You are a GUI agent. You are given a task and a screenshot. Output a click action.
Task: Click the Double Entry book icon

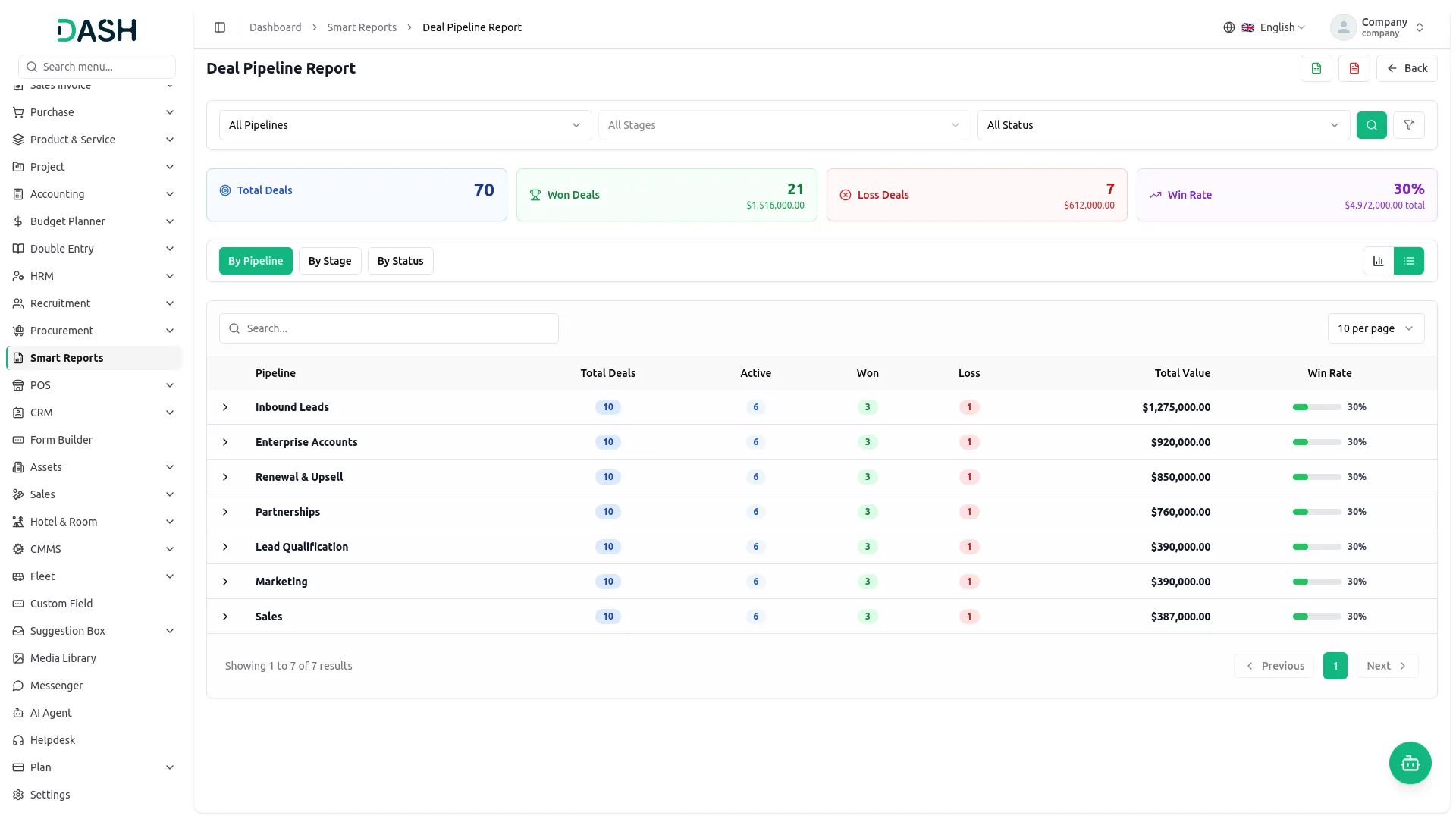18,249
